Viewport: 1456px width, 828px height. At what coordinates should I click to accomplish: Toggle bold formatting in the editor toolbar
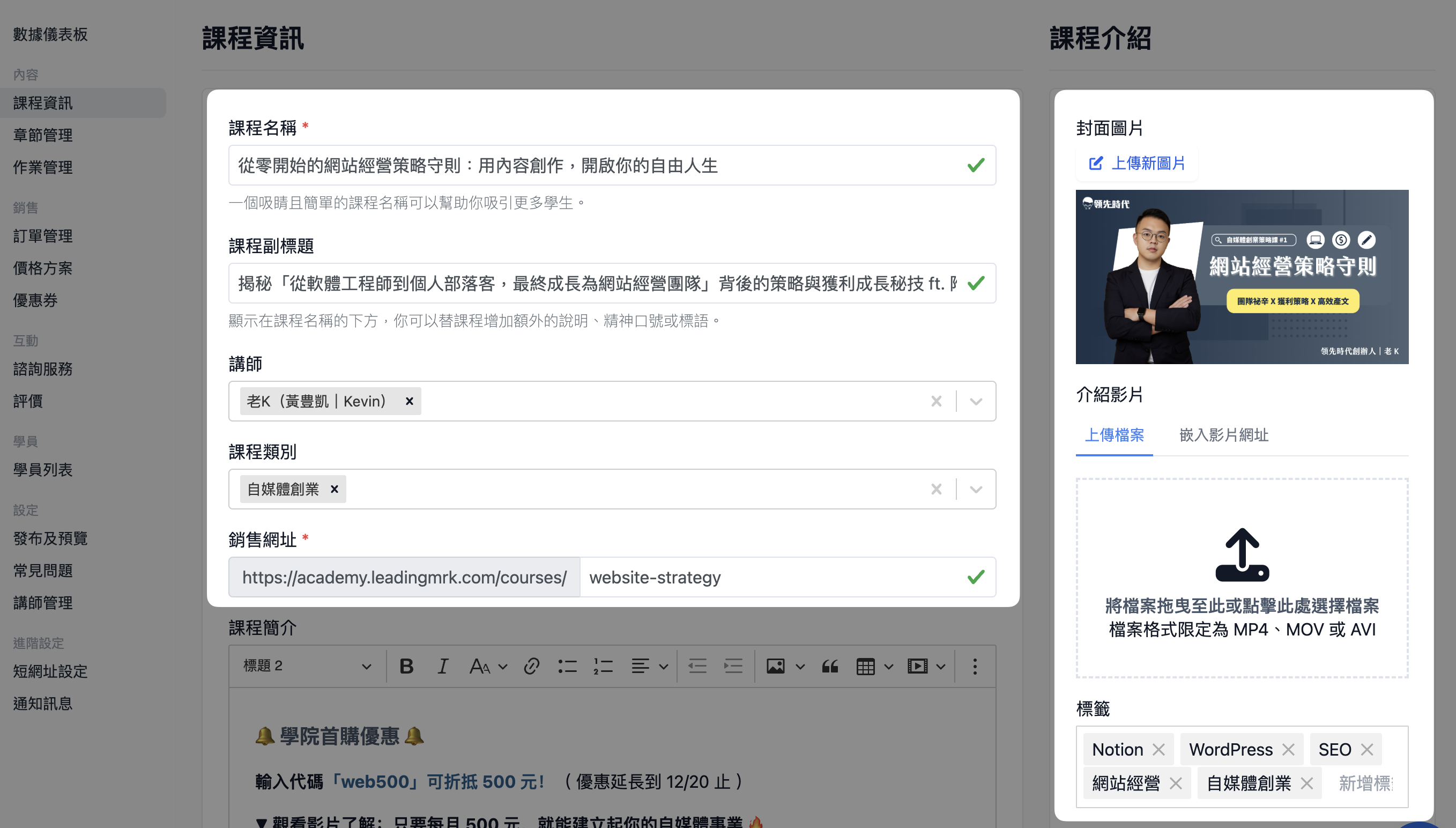(406, 666)
